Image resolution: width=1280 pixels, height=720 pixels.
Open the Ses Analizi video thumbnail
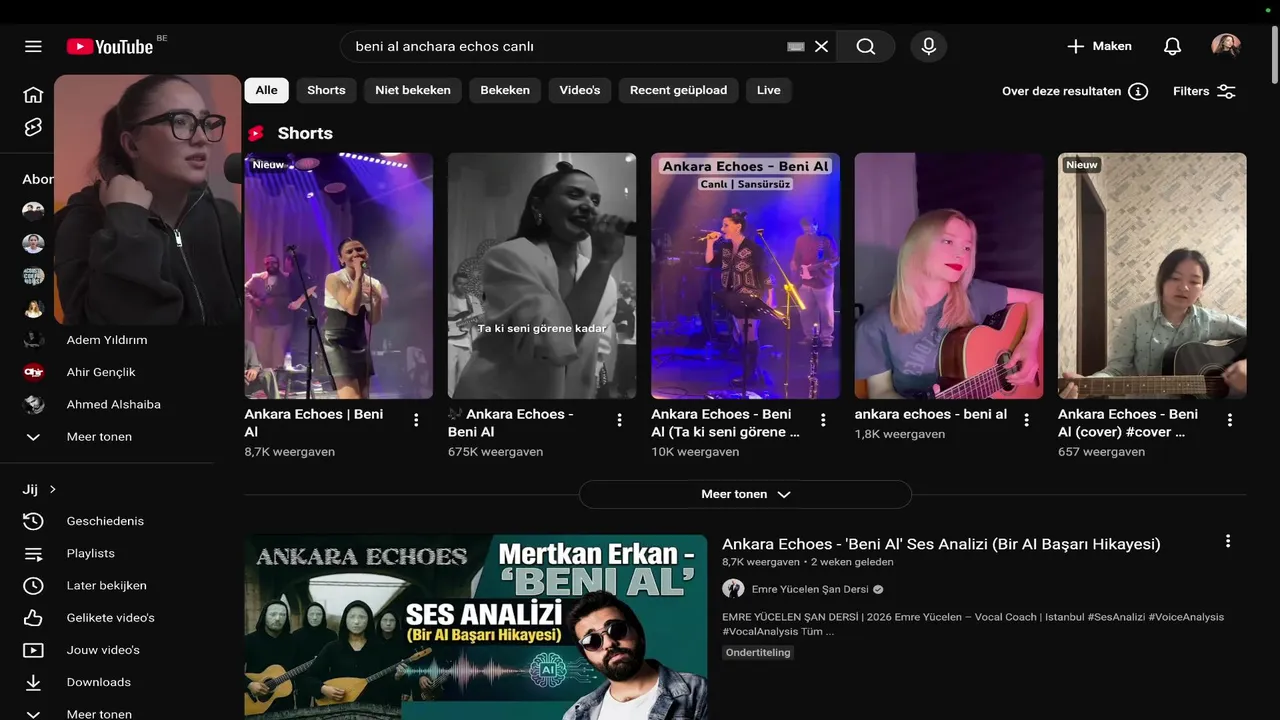476,627
